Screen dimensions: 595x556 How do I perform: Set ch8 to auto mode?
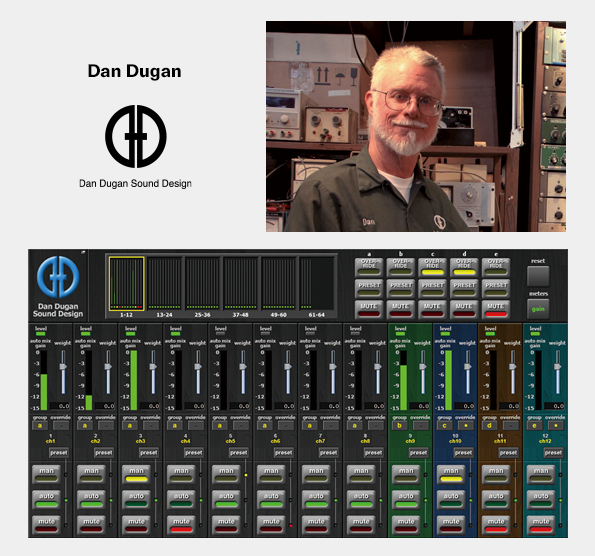361,499
